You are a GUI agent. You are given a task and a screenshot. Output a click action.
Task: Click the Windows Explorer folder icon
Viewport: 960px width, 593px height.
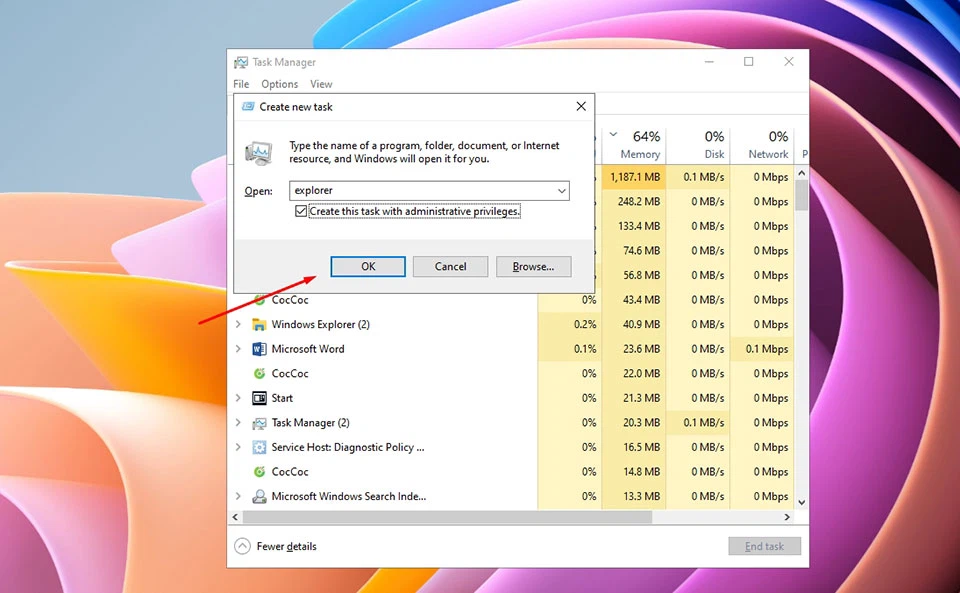(260, 324)
